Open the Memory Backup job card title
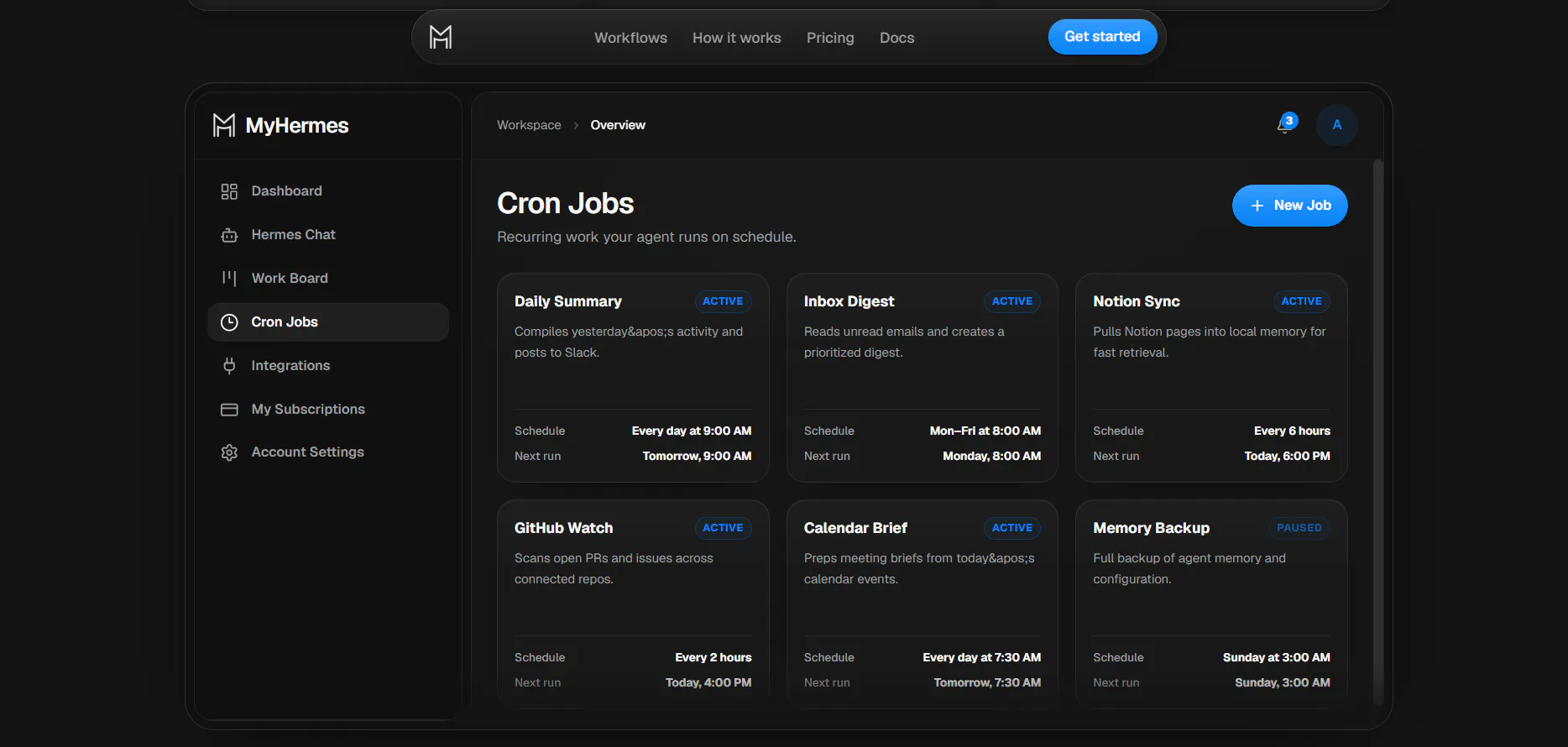Image resolution: width=1568 pixels, height=747 pixels. point(1151,528)
